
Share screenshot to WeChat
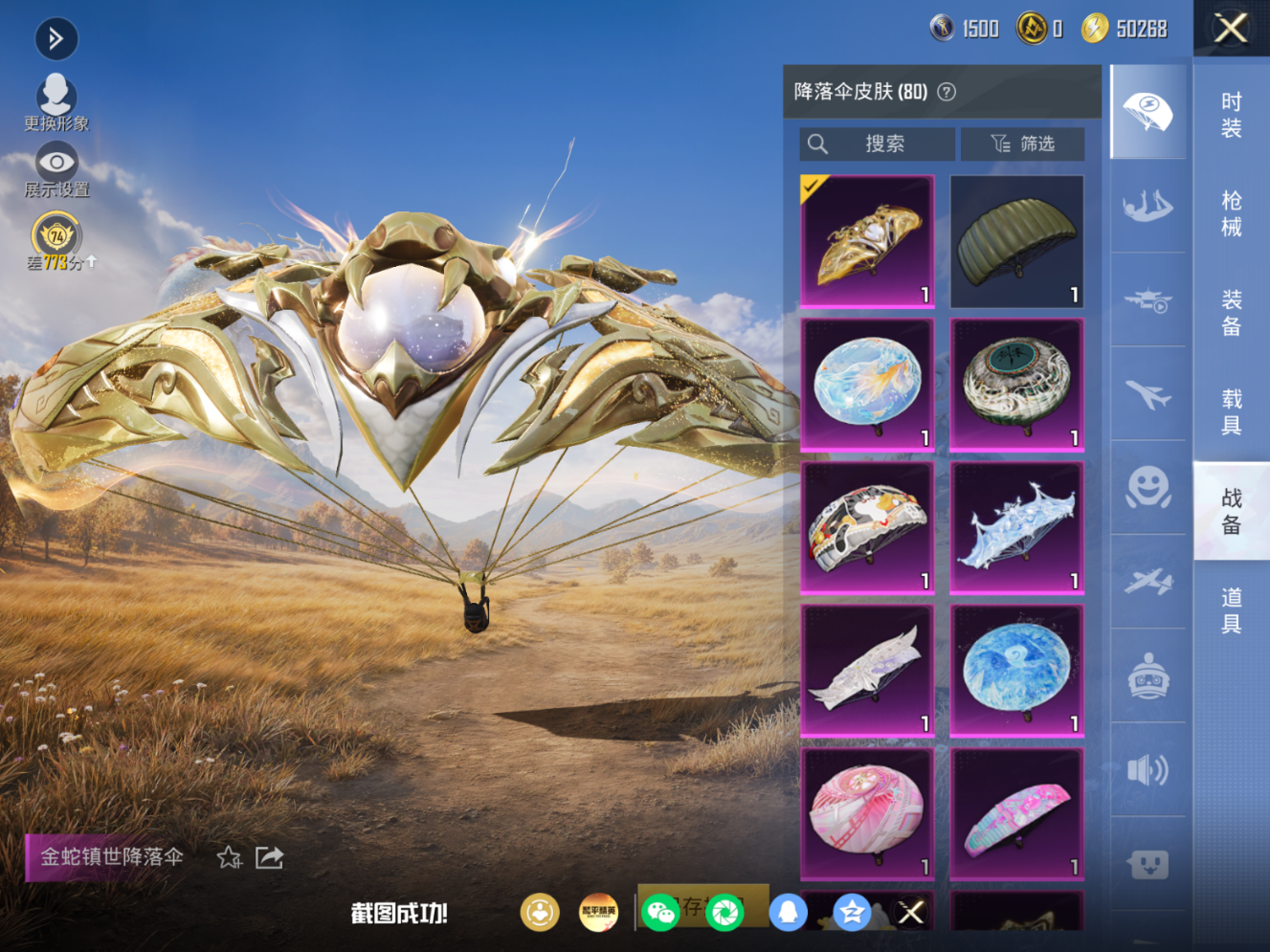[661, 913]
